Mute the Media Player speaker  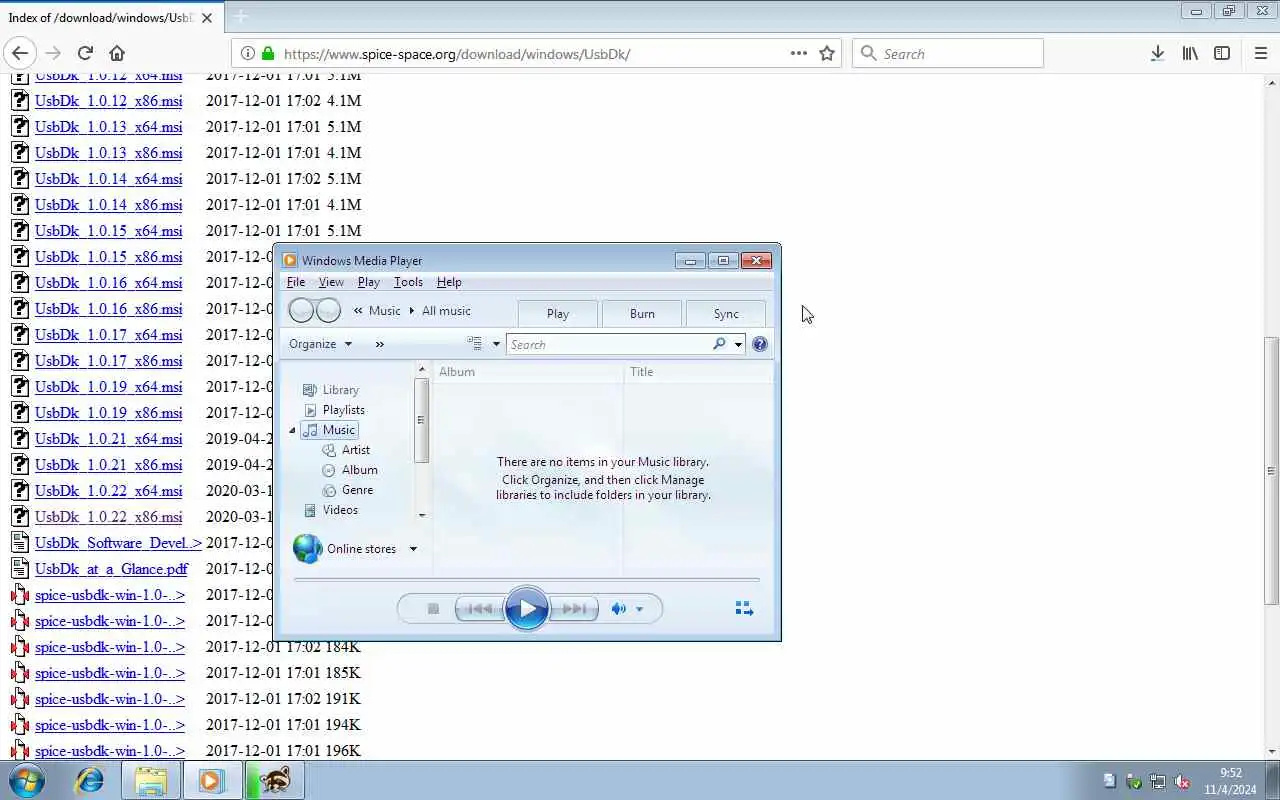(x=619, y=609)
